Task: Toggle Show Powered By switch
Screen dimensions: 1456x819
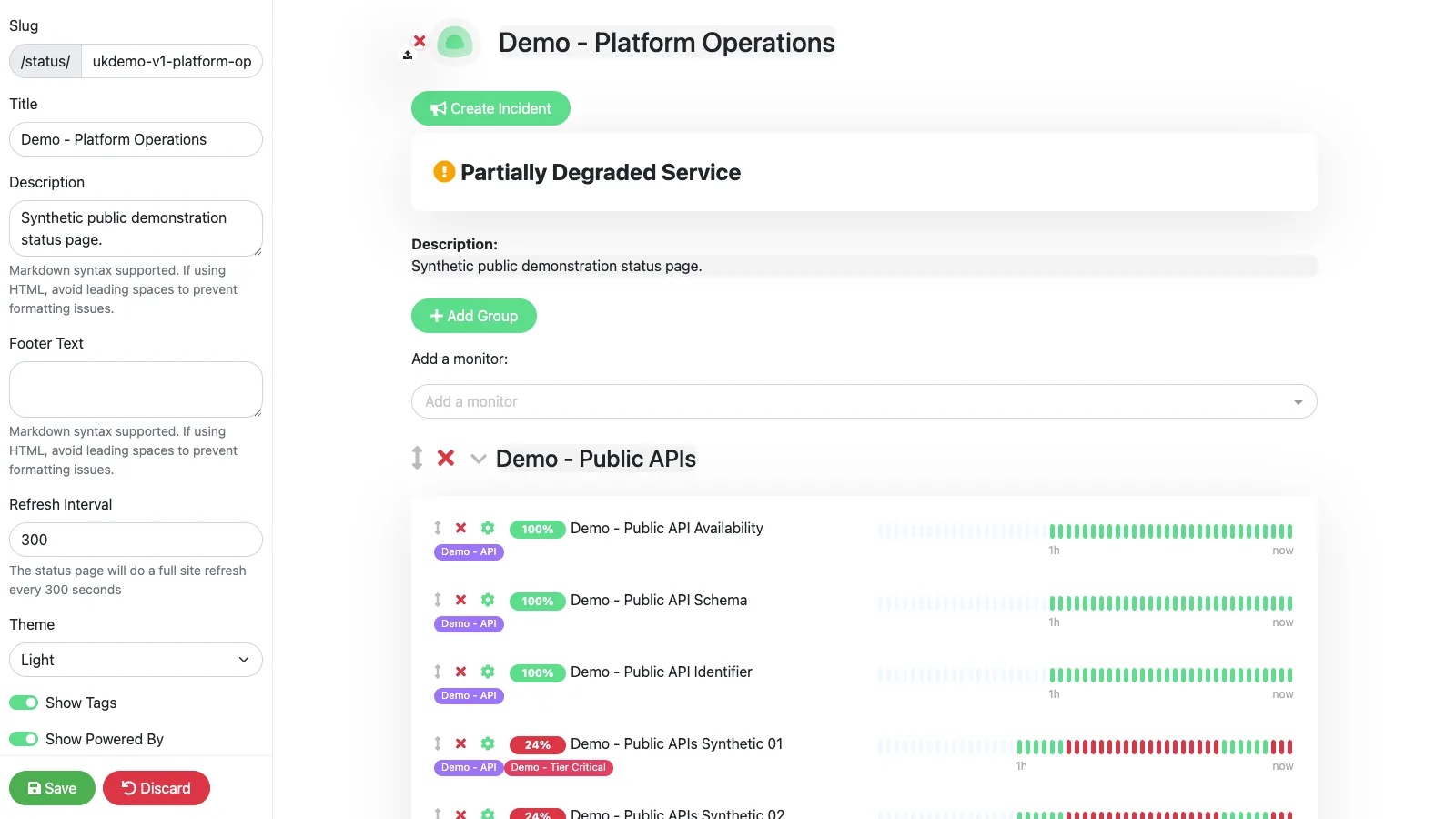Action: (x=24, y=739)
